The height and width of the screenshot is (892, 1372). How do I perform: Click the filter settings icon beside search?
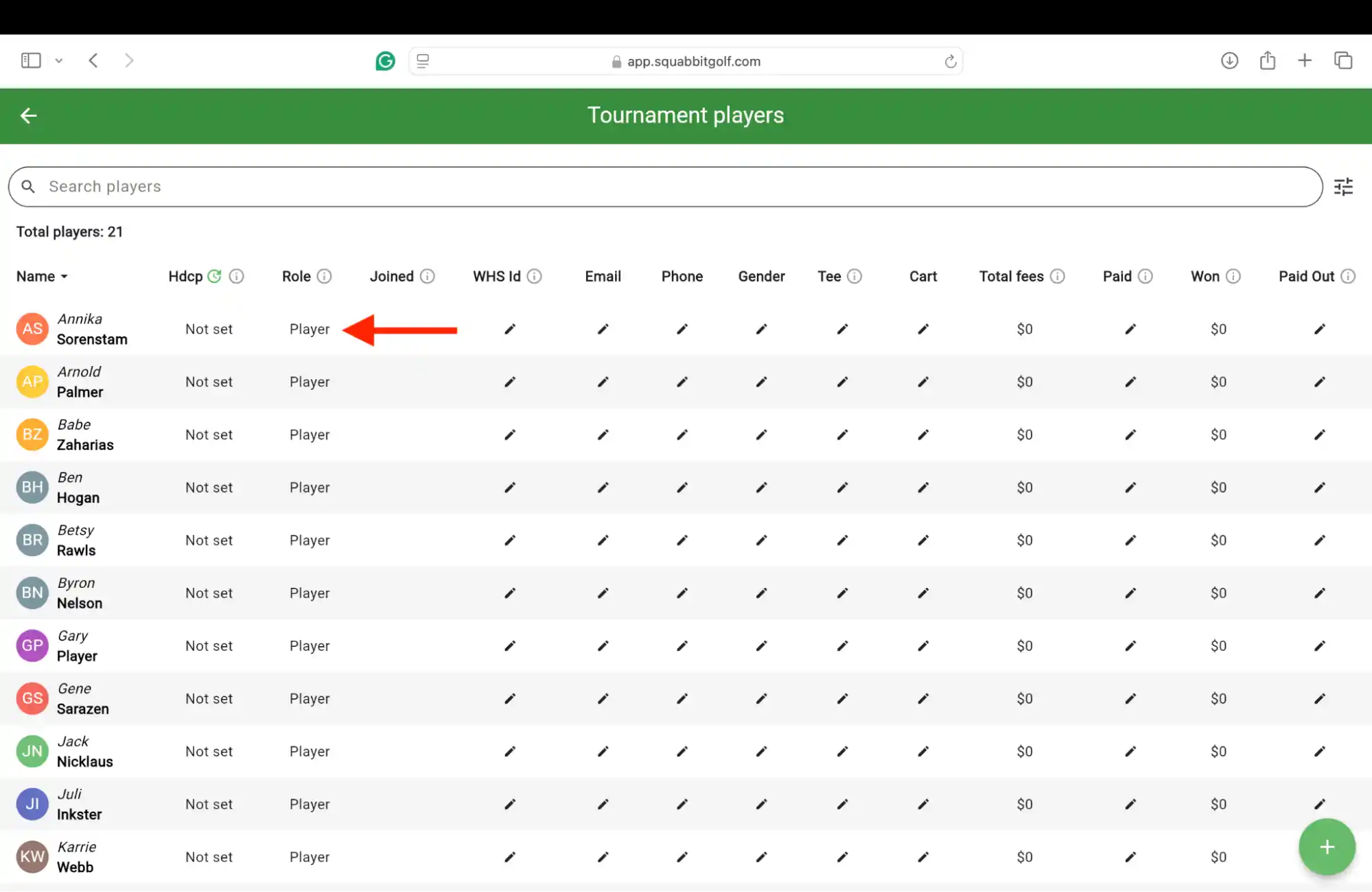[1343, 187]
